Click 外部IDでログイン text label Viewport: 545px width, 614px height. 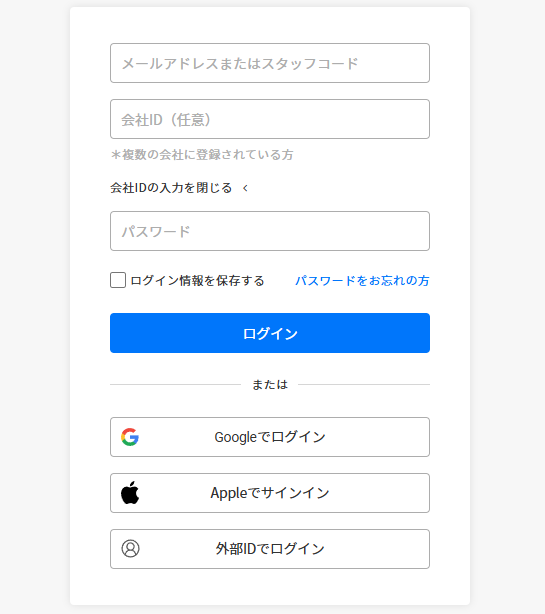pyautogui.click(x=270, y=549)
